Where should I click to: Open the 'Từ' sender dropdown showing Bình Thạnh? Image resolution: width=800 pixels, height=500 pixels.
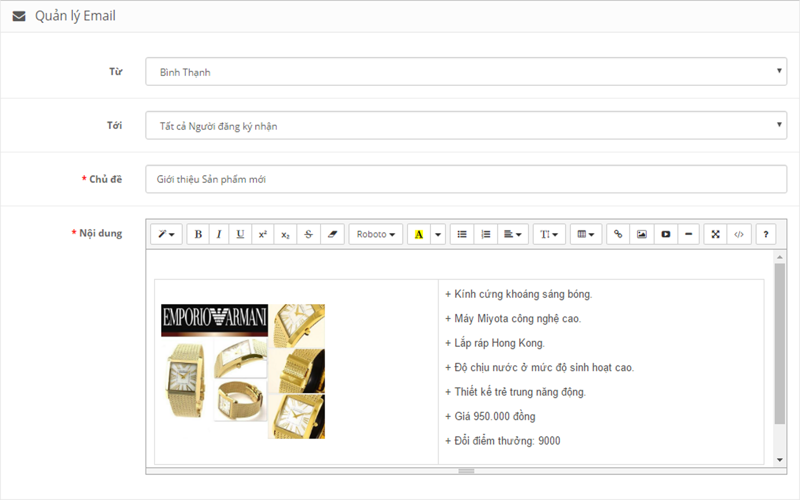(x=466, y=71)
